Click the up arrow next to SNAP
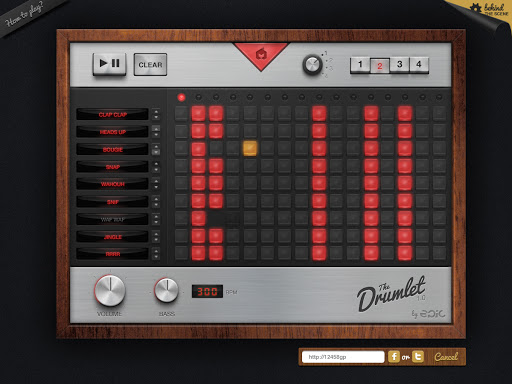The width and height of the screenshot is (512, 384). [156, 163]
